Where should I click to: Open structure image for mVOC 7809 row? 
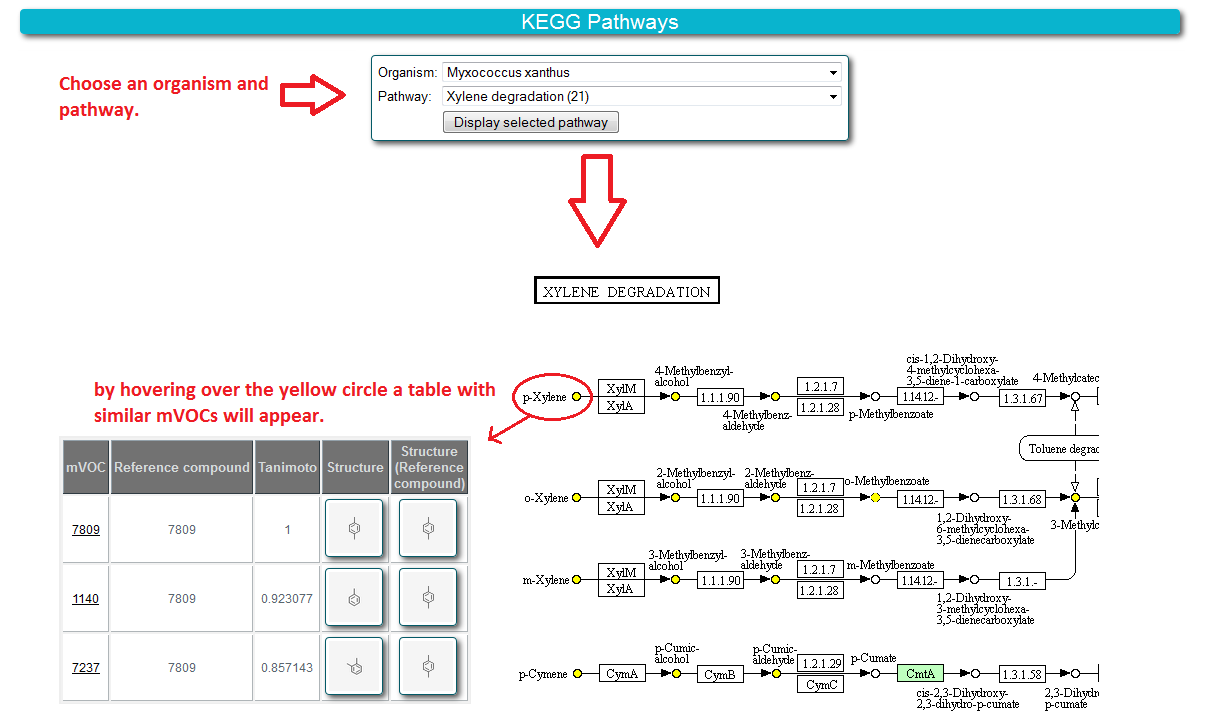354,528
